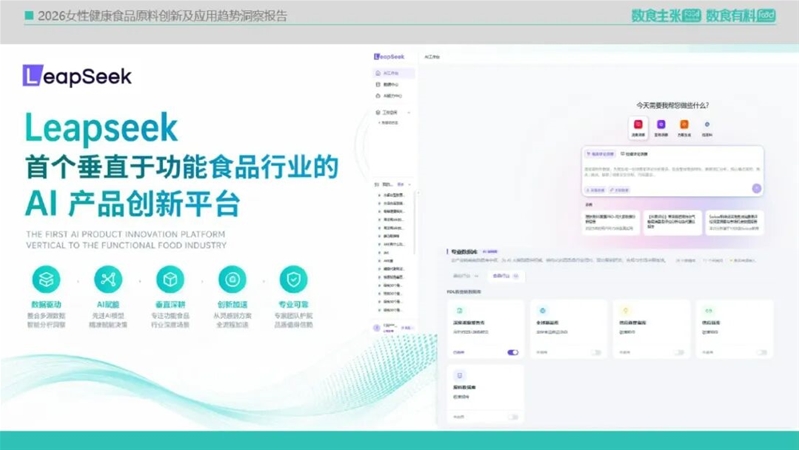The image size is (799, 450).
Task: Click the 创新加速 round teal icon
Action: point(232,280)
